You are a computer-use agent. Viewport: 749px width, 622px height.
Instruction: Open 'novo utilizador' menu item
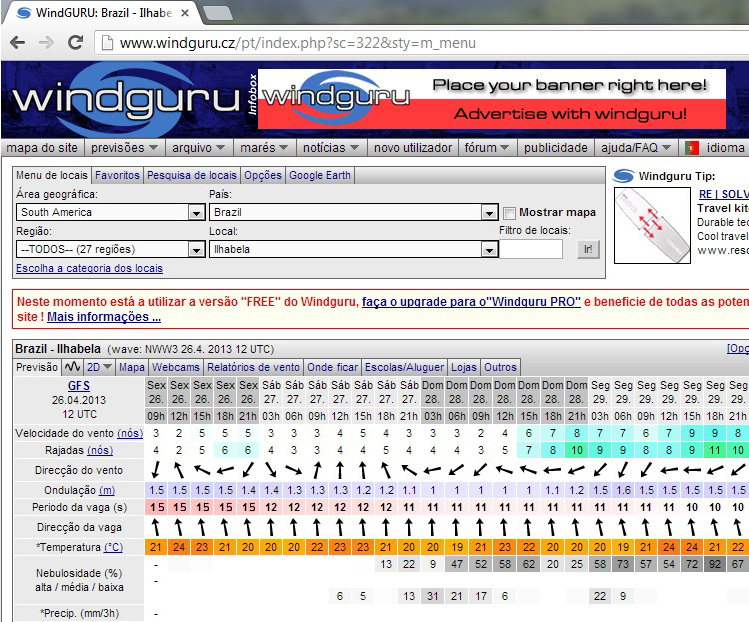pyautogui.click(x=413, y=148)
